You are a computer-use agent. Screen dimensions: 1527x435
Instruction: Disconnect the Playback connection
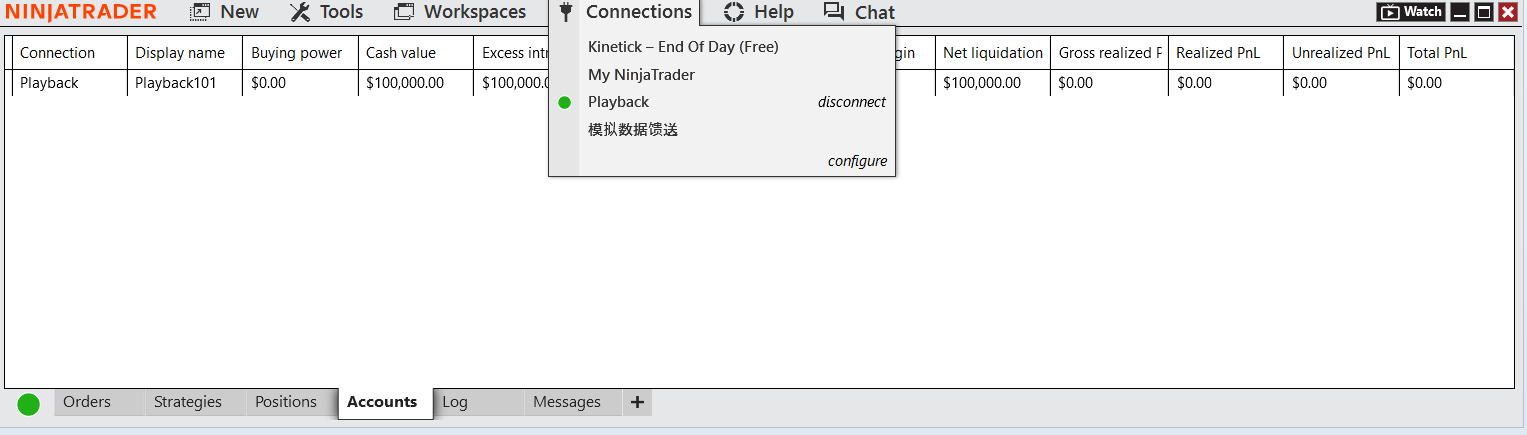coord(851,102)
